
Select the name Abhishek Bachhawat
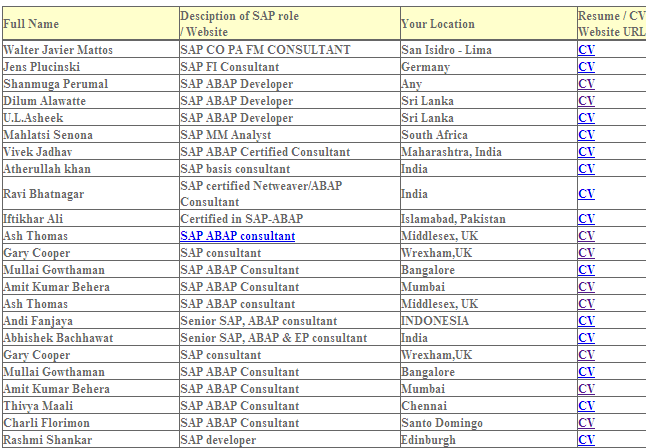point(58,338)
